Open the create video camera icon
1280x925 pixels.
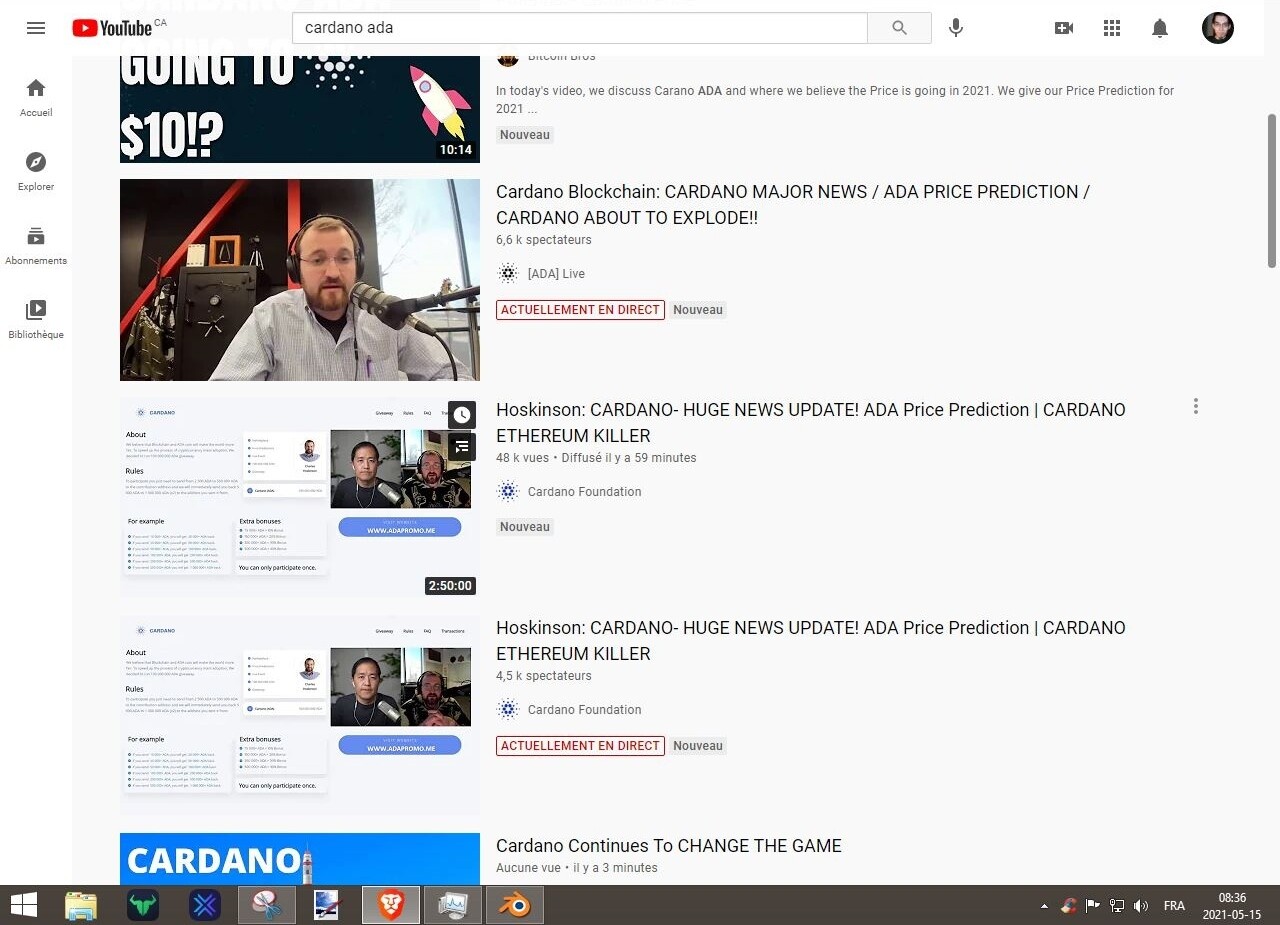point(1064,28)
